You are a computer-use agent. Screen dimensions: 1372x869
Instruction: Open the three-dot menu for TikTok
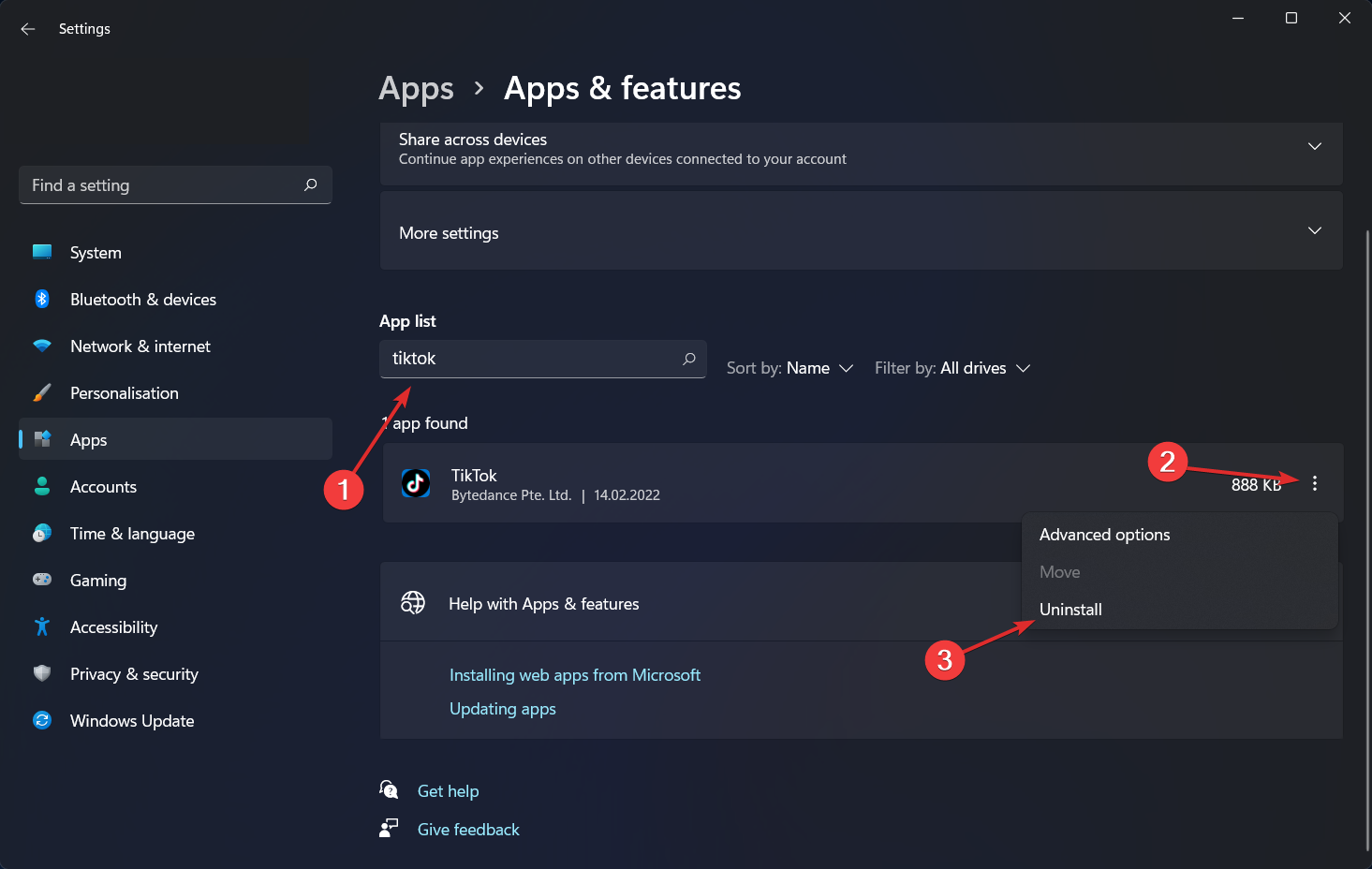(1315, 483)
